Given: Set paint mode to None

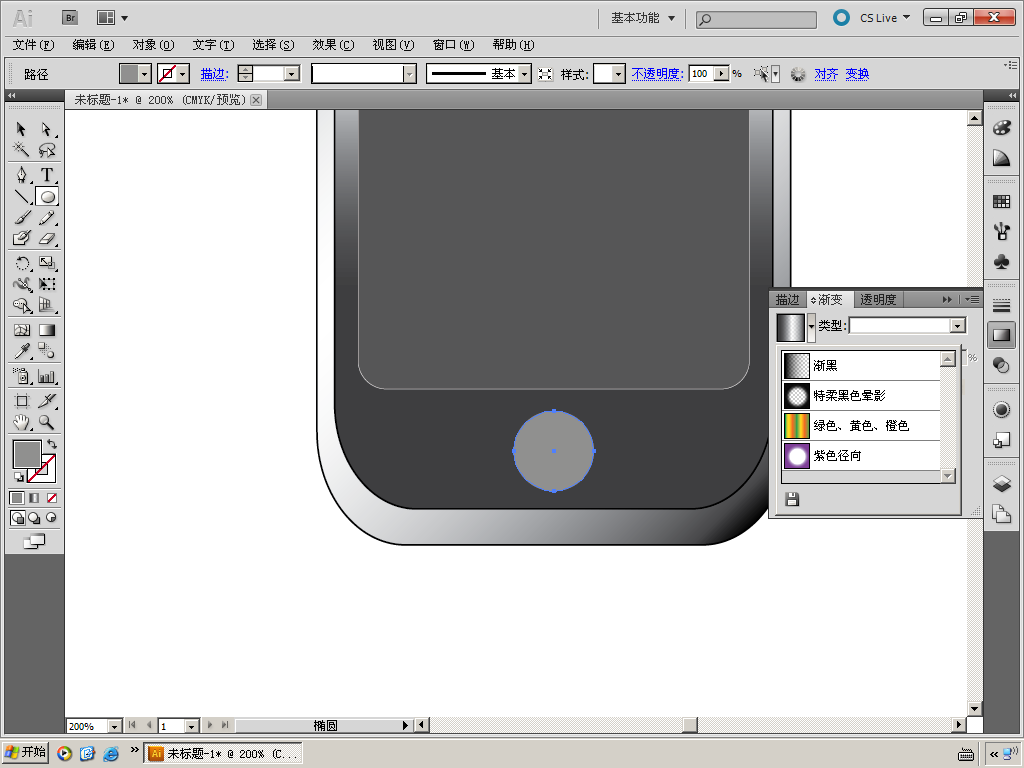Looking at the screenshot, I should click(52, 497).
